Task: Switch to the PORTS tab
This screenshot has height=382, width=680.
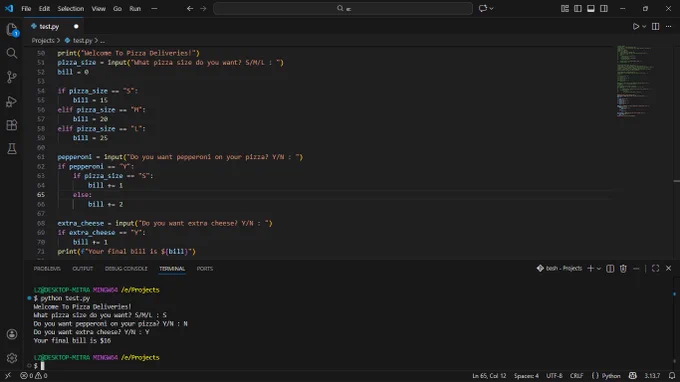Action: point(205,268)
